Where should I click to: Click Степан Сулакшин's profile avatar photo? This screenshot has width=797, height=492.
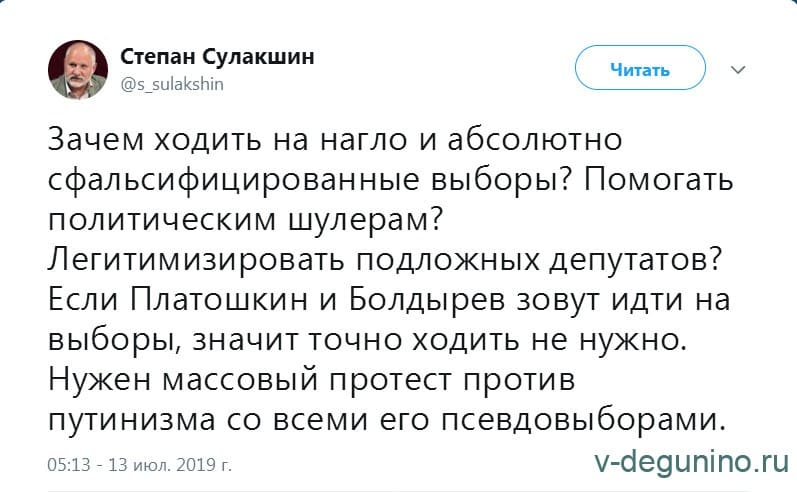point(78,69)
